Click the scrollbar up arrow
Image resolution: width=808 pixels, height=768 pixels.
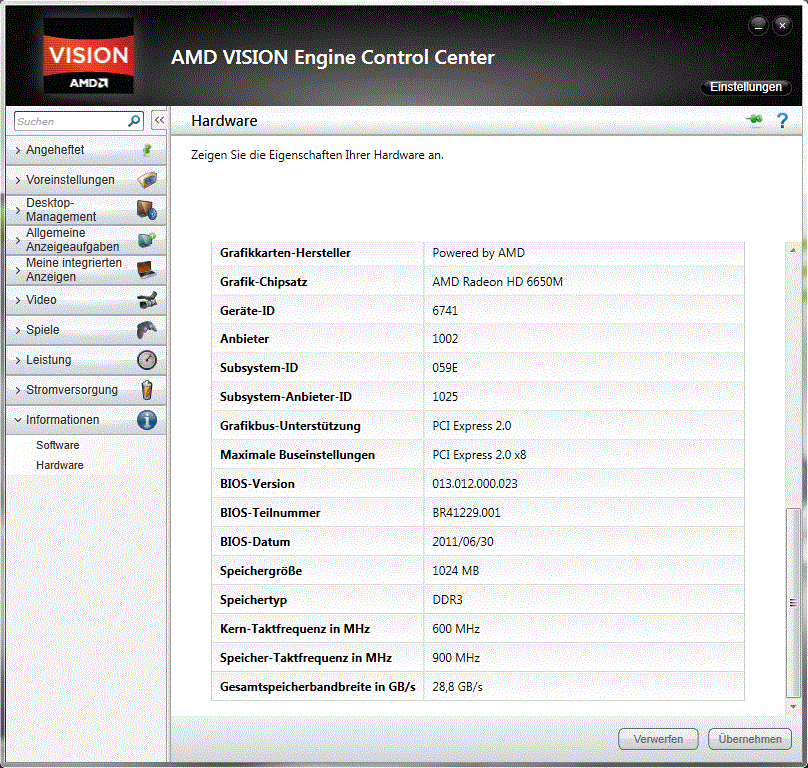[793, 250]
